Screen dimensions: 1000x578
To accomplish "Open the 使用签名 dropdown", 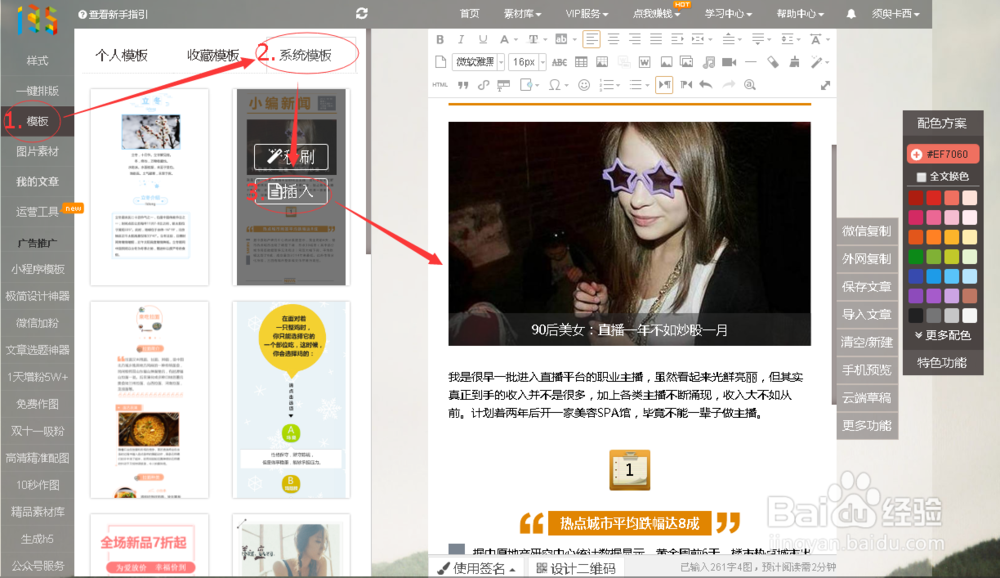I will pyautogui.click(x=476, y=568).
